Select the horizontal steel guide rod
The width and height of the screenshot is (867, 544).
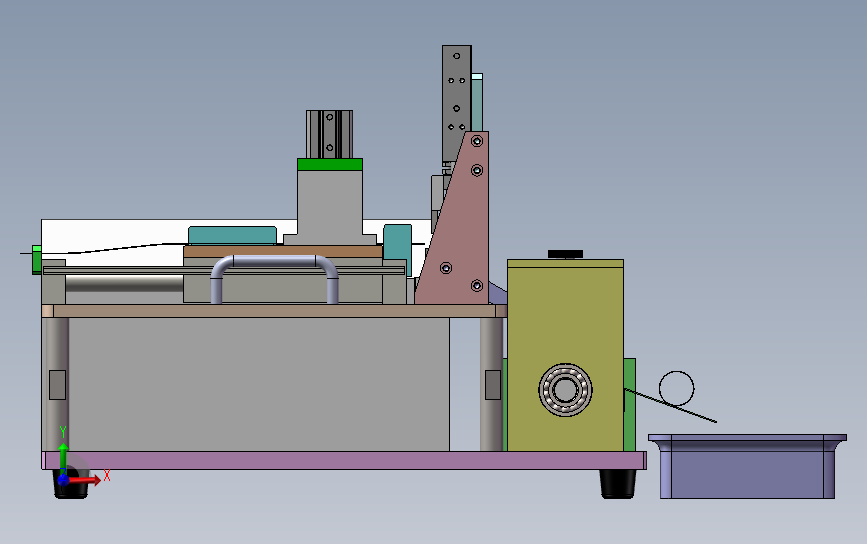124,284
